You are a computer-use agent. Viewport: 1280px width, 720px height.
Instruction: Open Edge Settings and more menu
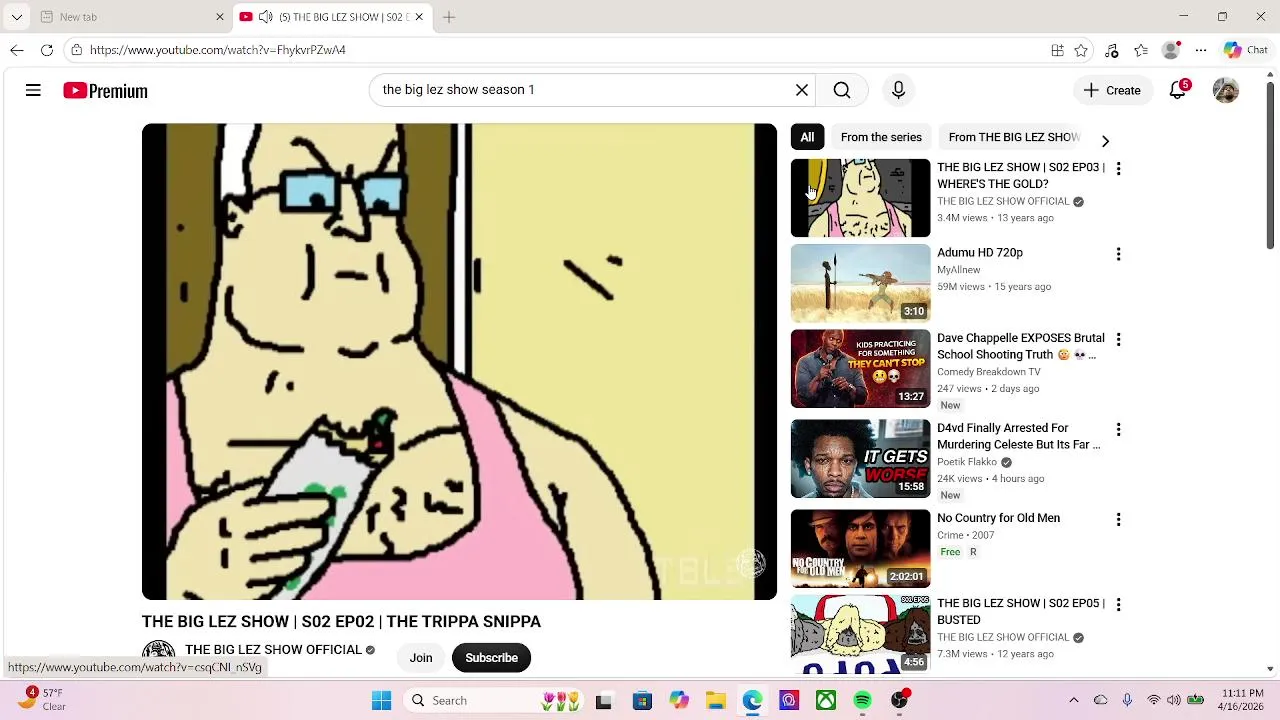tap(1201, 50)
